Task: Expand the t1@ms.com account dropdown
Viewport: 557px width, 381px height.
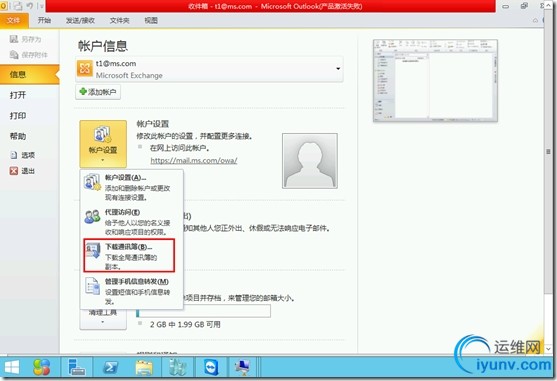Action: [x=338, y=69]
